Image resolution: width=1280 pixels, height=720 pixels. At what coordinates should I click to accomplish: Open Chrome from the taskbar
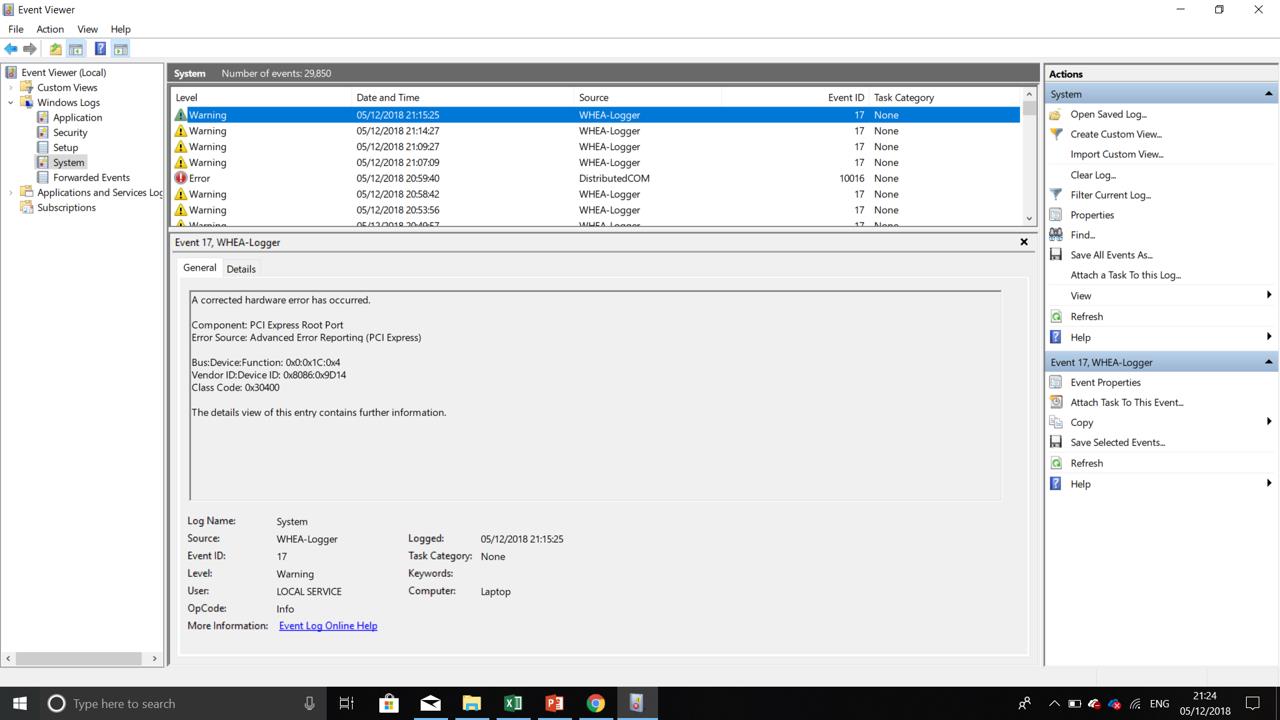[595, 703]
